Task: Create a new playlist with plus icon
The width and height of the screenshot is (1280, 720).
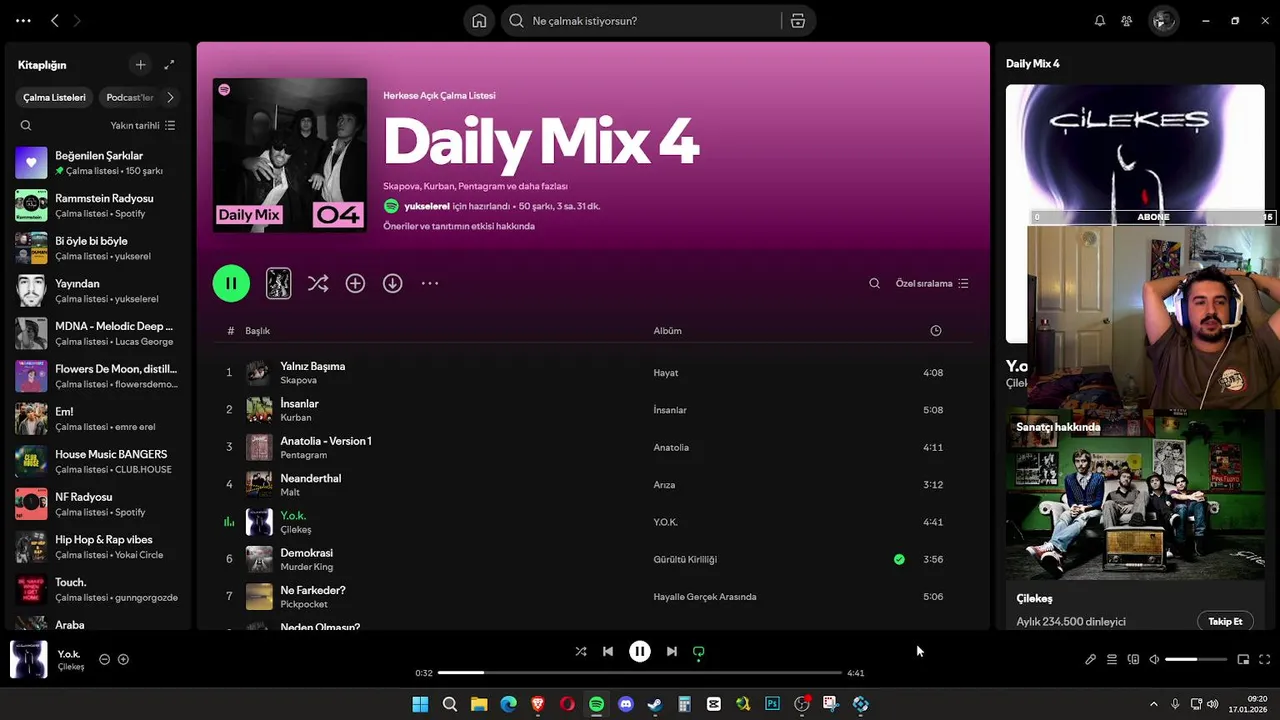Action: point(140,65)
